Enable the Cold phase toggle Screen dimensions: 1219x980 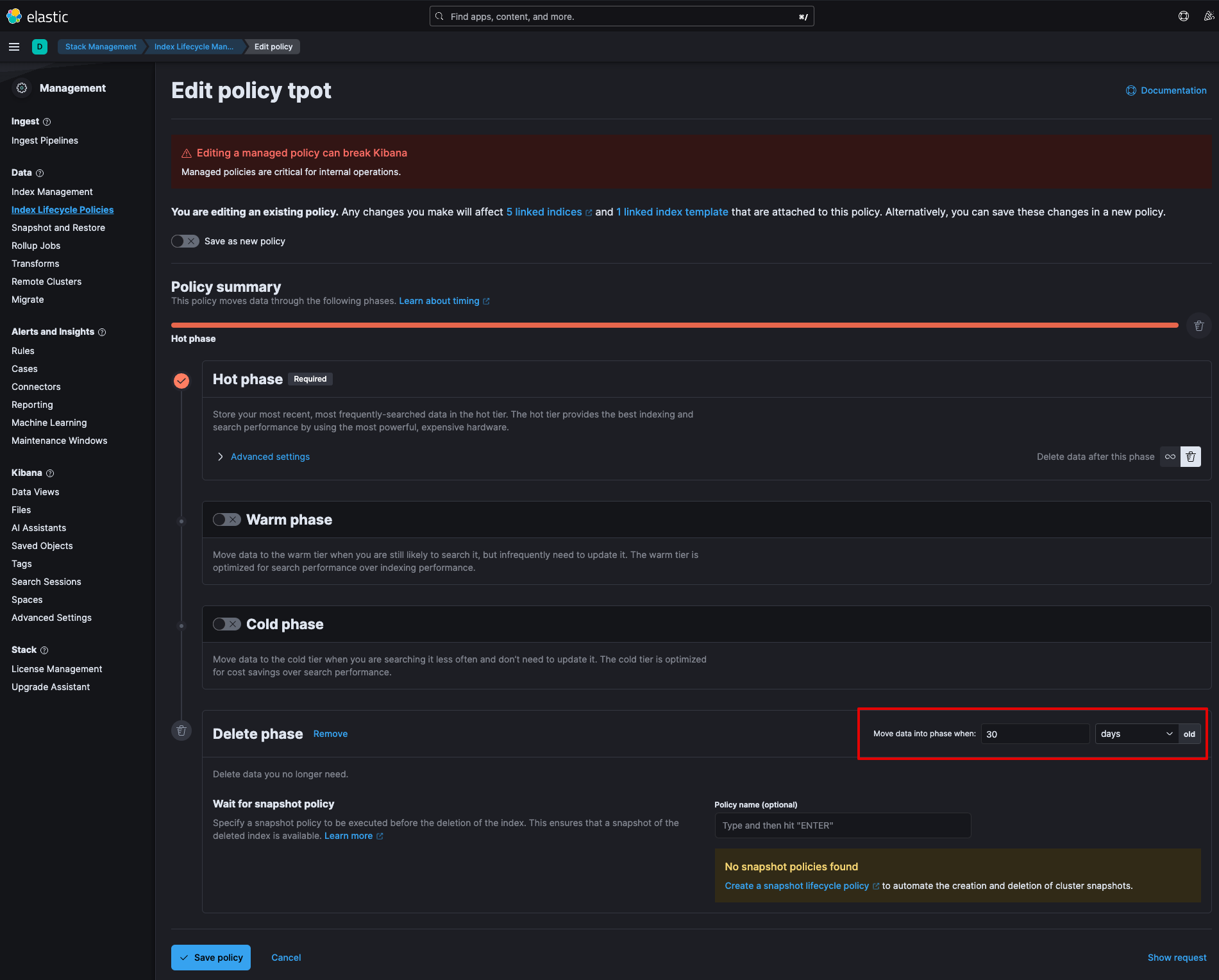[226, 624]
